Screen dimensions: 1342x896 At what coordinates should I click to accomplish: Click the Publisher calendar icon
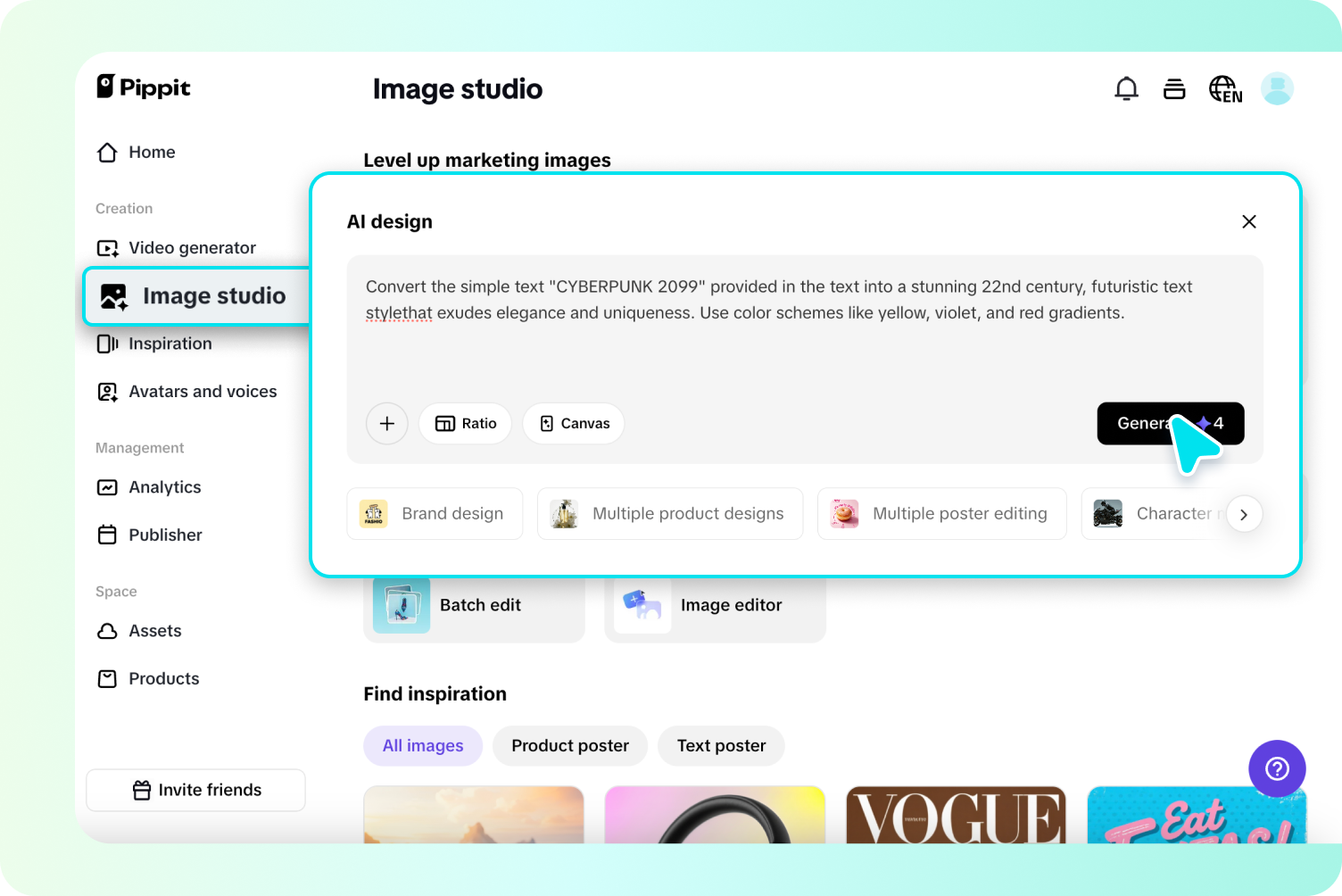point(107,535)
